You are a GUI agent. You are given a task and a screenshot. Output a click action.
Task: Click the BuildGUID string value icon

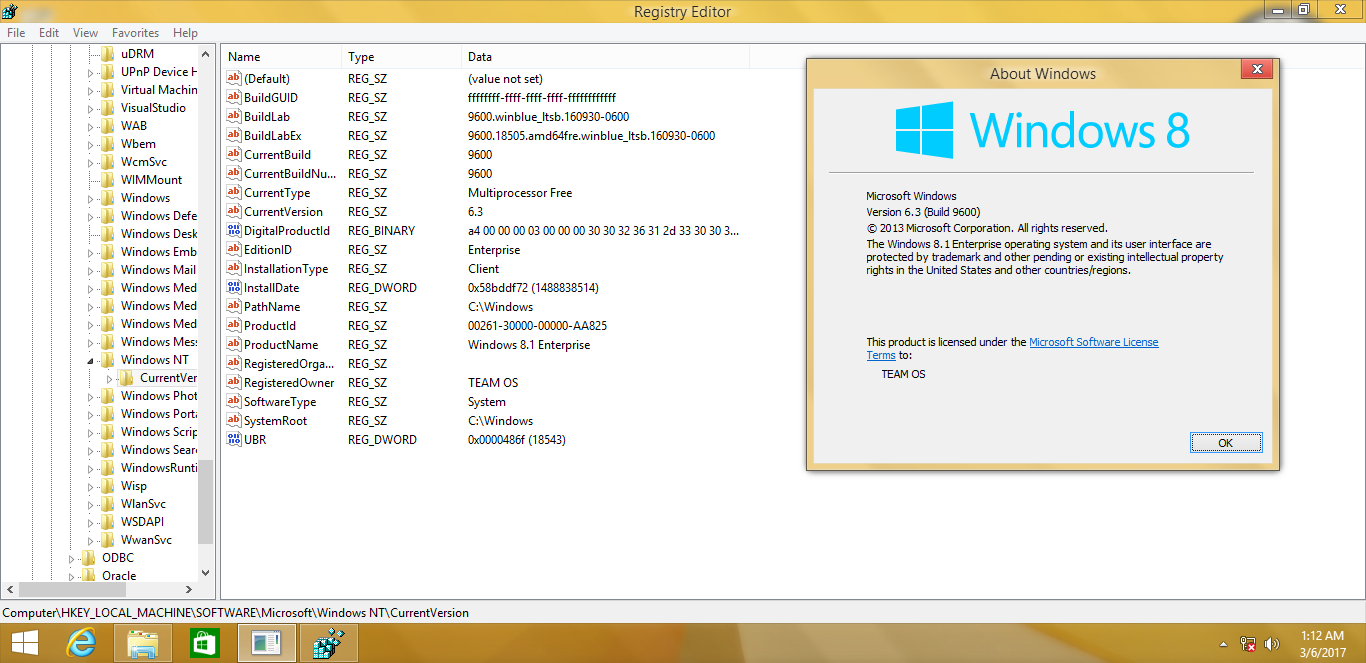click(234, 98)
